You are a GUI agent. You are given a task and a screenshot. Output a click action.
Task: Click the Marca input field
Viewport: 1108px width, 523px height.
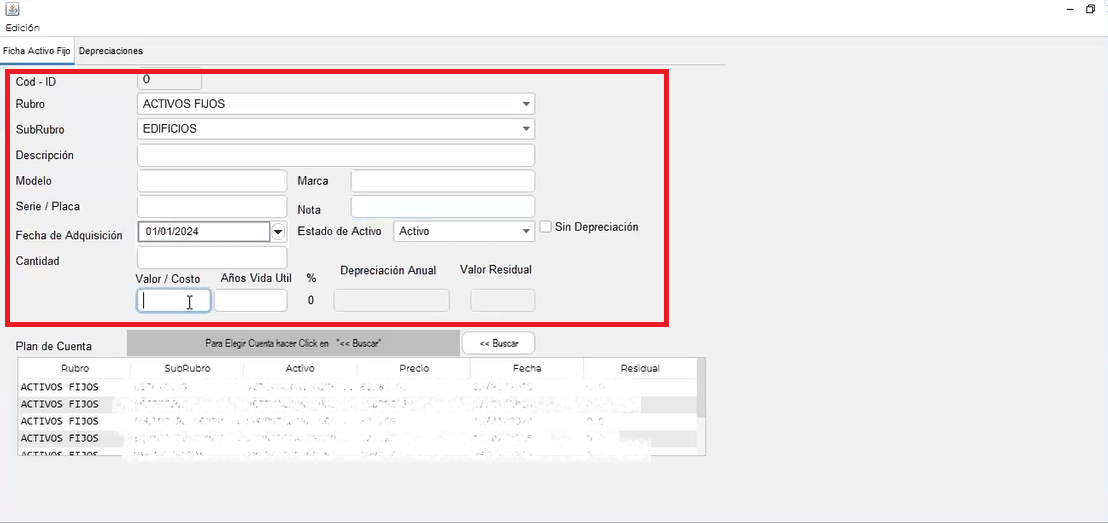click(x=443, y=181)
